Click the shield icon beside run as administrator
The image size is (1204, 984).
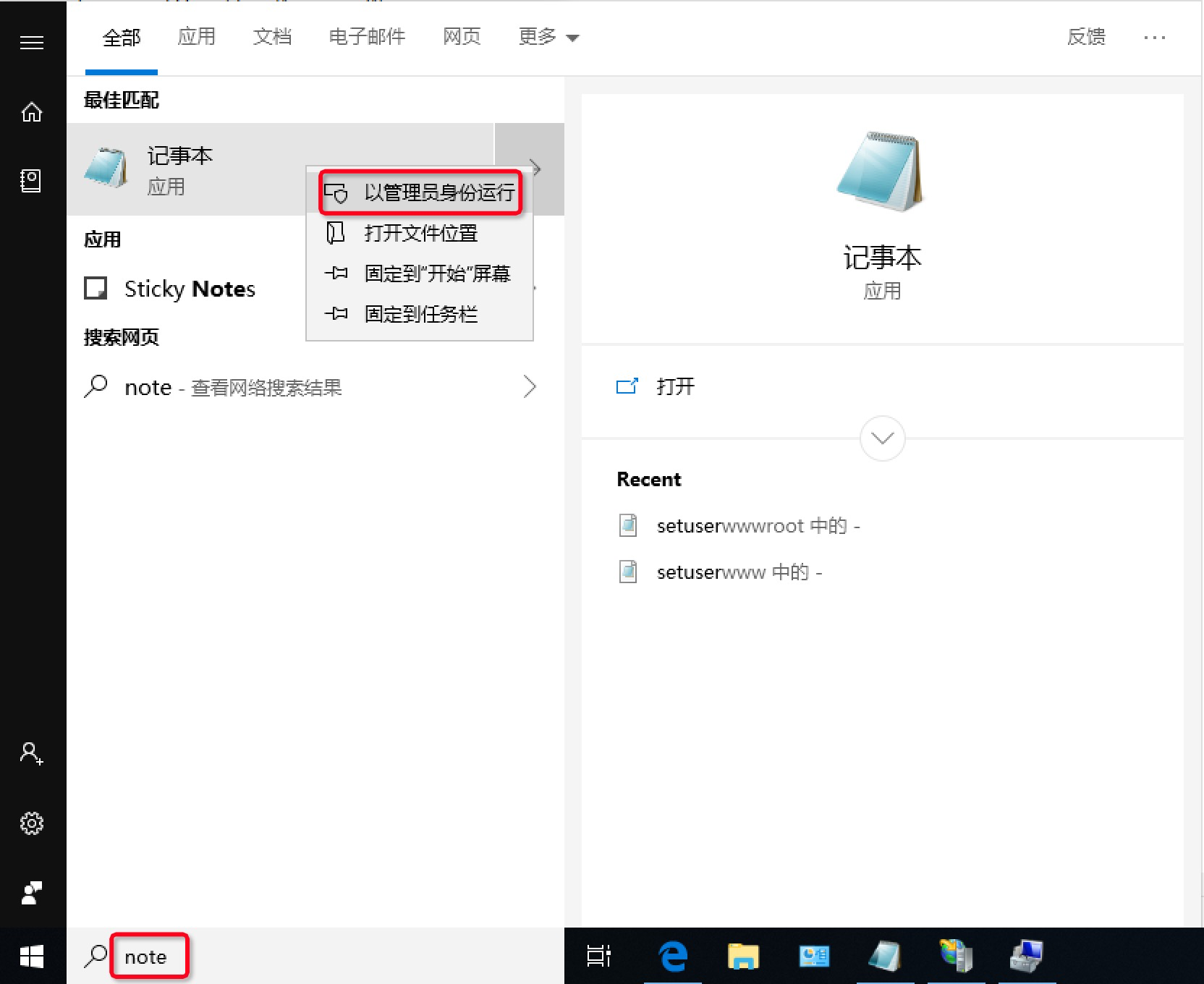[336, 193]
